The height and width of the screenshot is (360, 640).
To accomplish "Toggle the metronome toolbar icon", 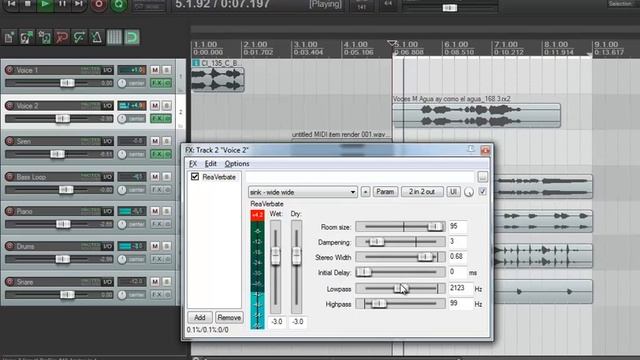I will pos(97,38).
